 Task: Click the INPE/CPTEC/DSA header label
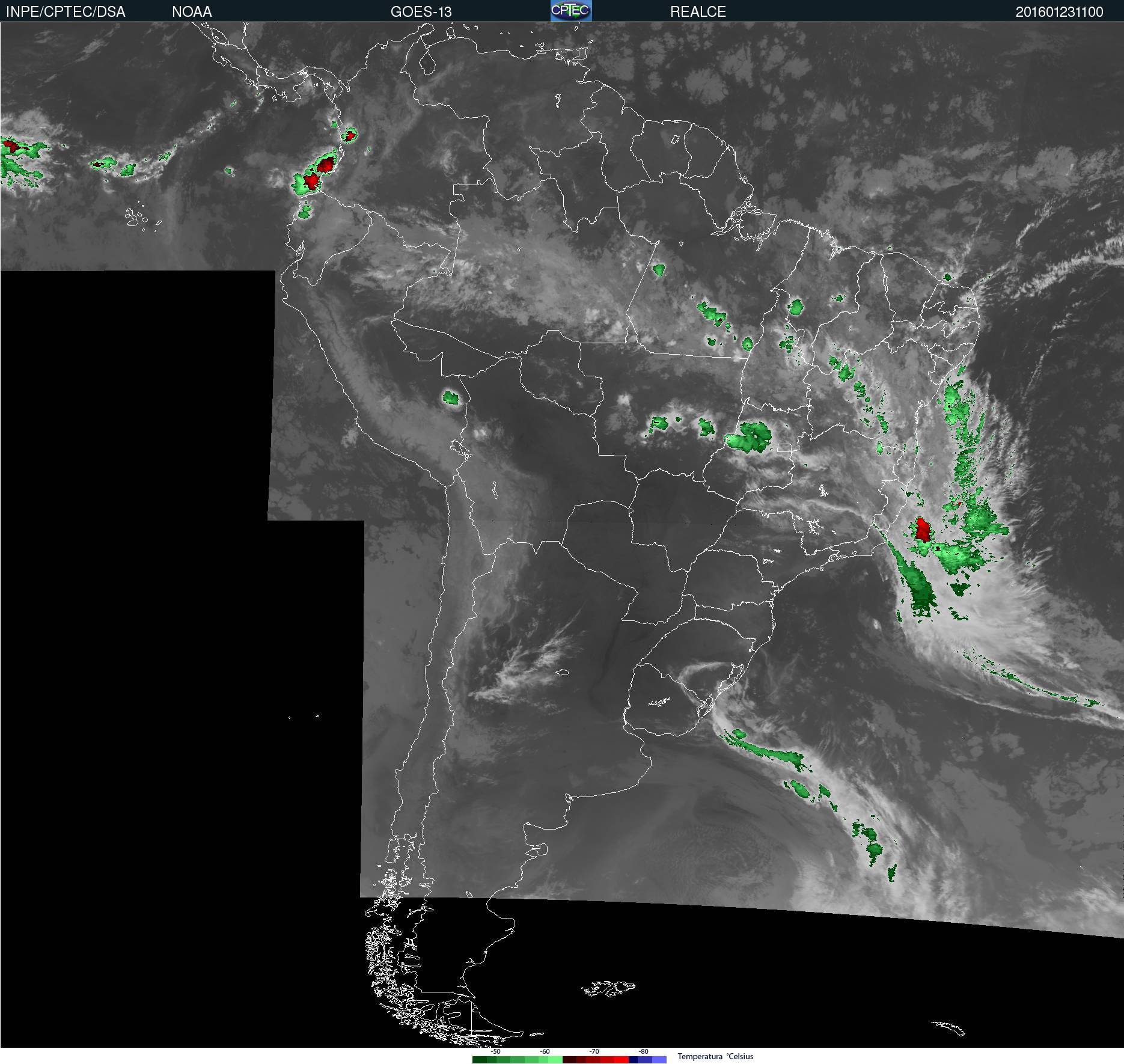[x=66, y=11]
